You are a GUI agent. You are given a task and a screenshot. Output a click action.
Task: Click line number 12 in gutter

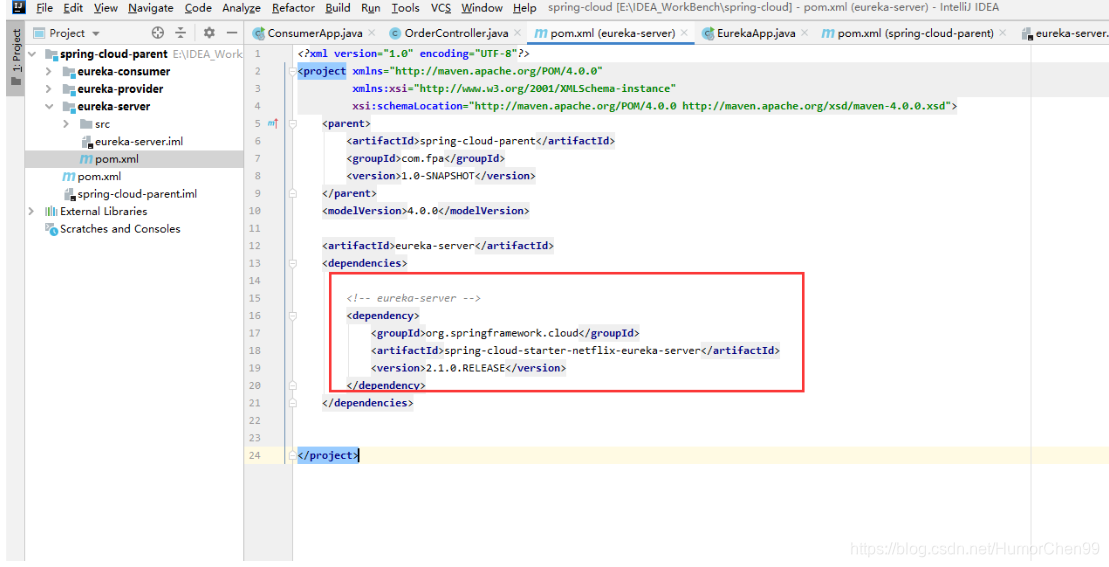tap(255, 246)
